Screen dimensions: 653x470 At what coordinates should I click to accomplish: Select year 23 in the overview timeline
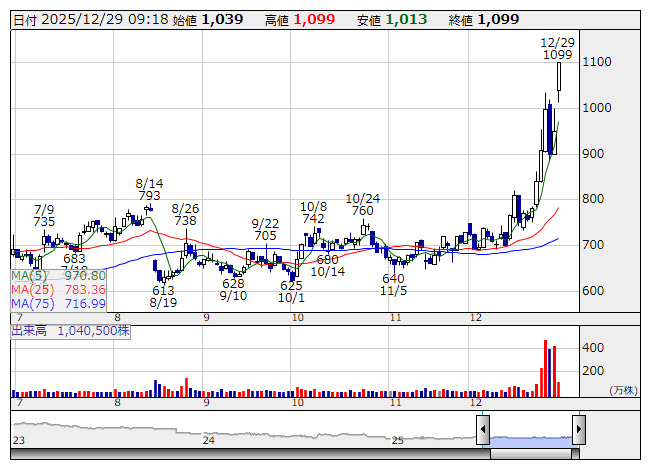[x=18, y=440]
